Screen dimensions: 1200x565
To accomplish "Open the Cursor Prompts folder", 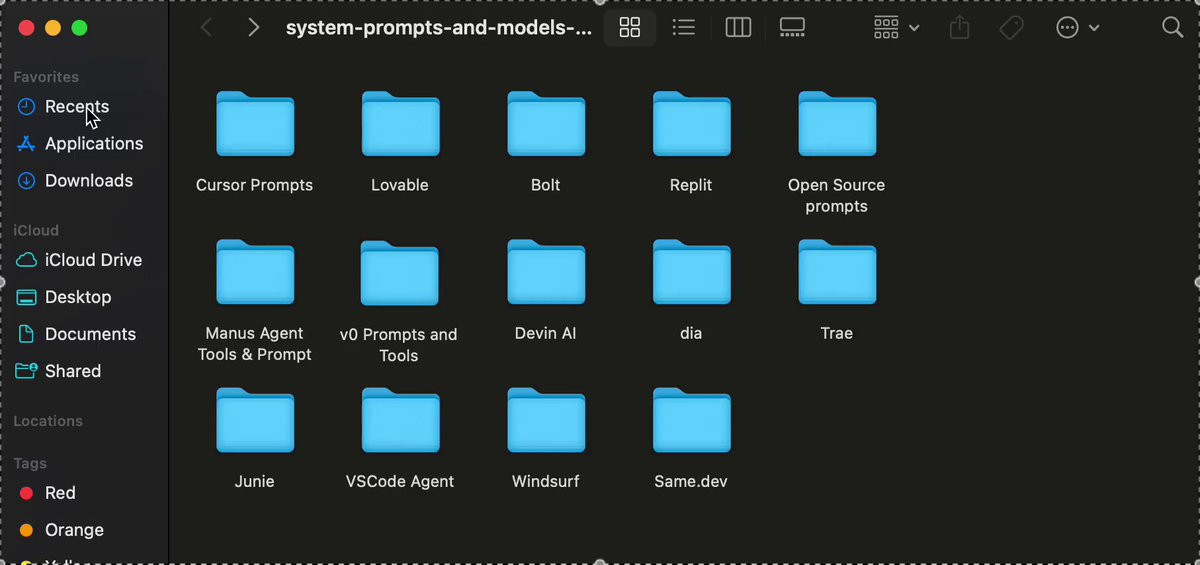I will pyautogui.click(x=255, y=124).
